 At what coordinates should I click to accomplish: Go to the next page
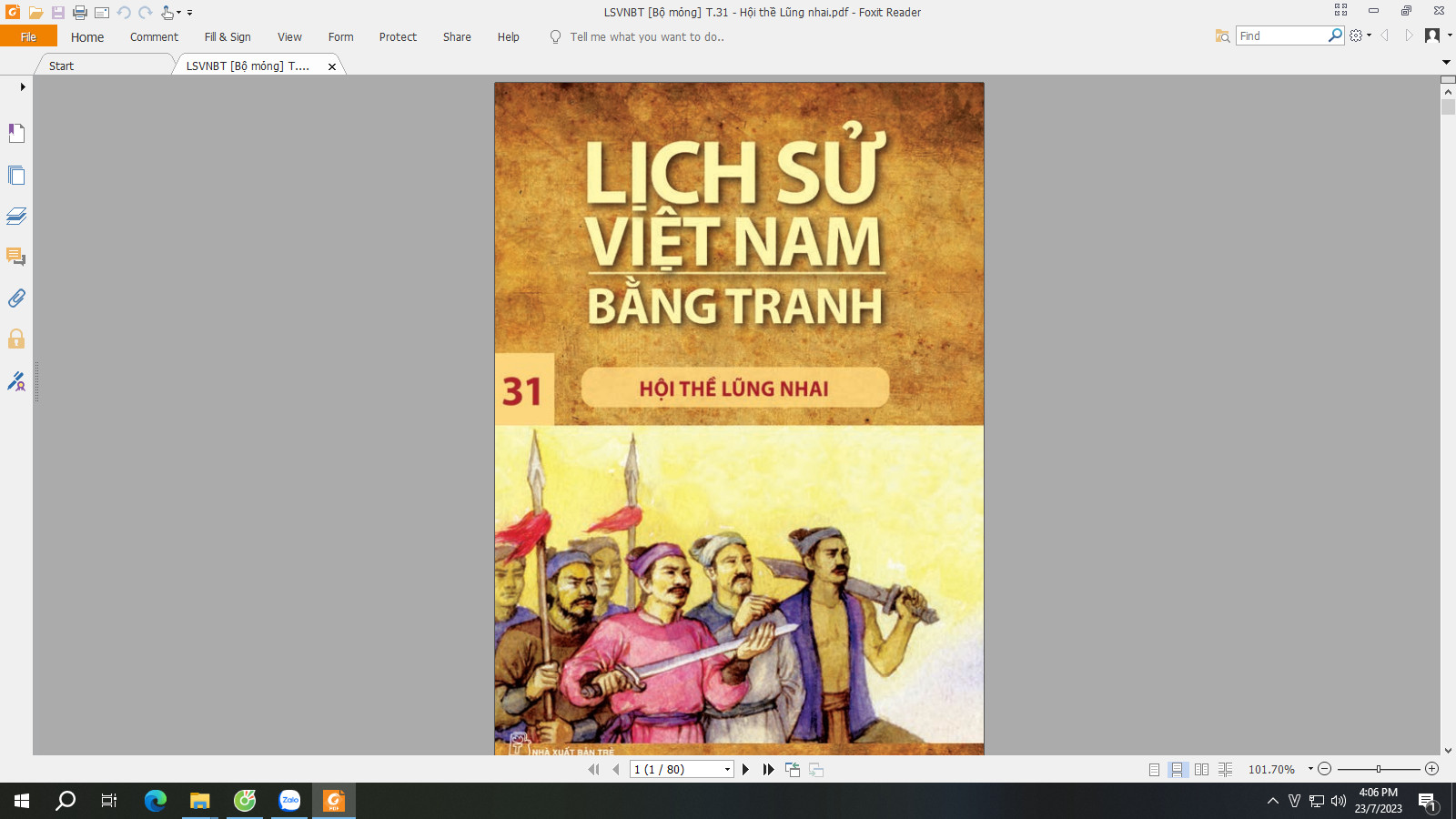click(x=745, y=770)
